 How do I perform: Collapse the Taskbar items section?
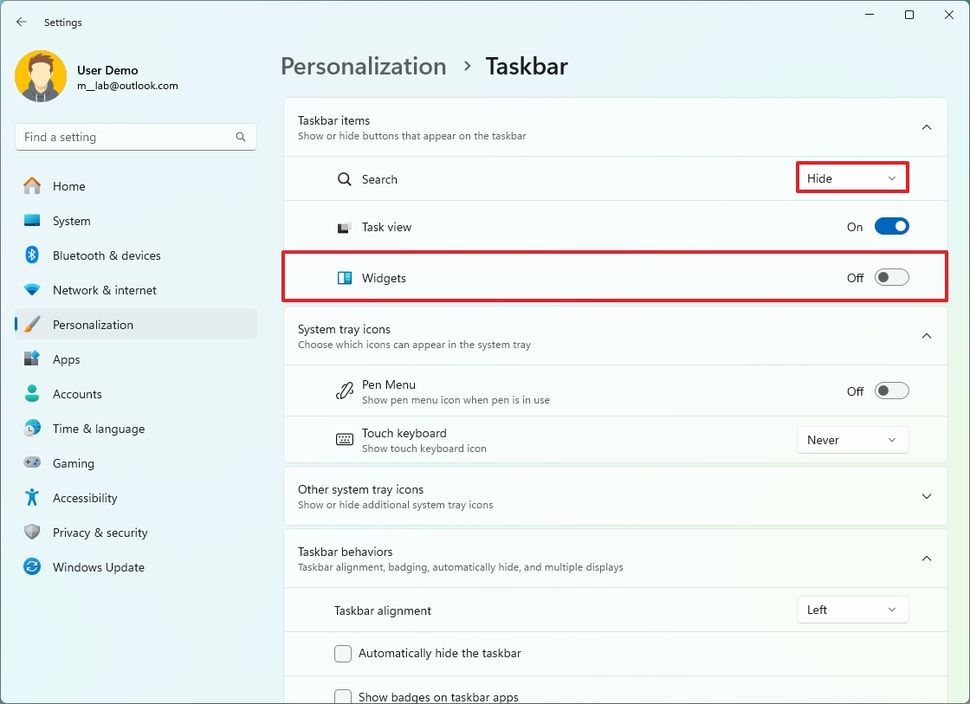click(x=926, y=127)
